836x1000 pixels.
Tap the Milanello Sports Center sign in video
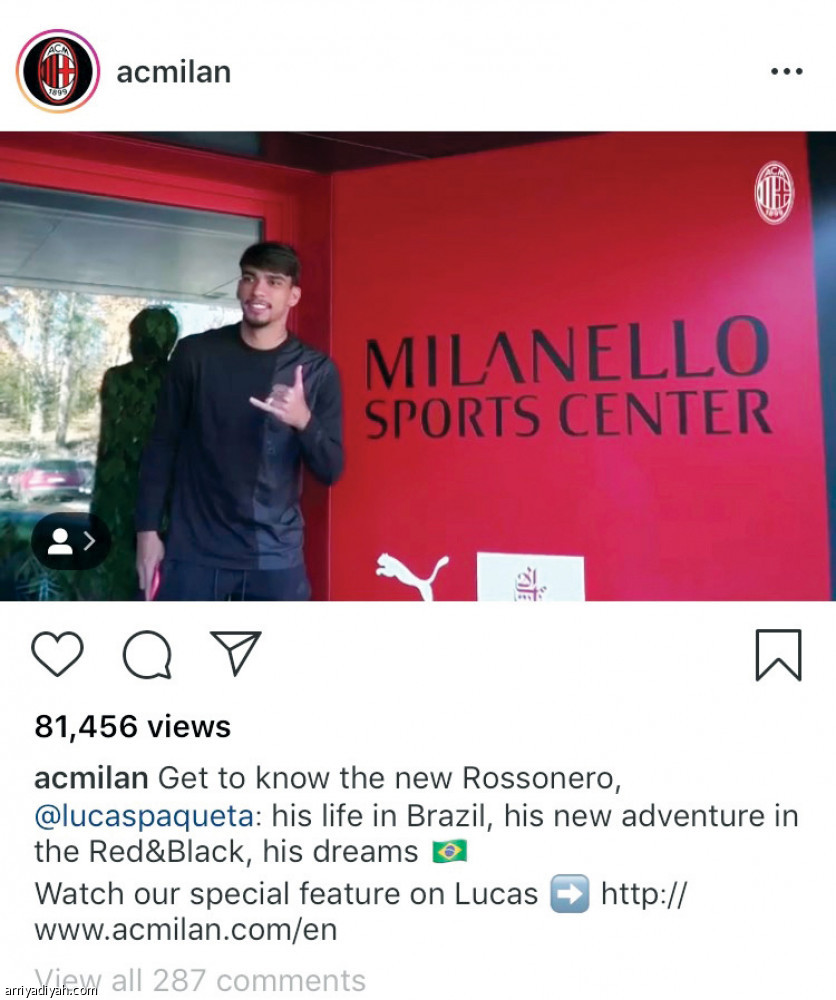pyautogui.click(x=568, y=379)
